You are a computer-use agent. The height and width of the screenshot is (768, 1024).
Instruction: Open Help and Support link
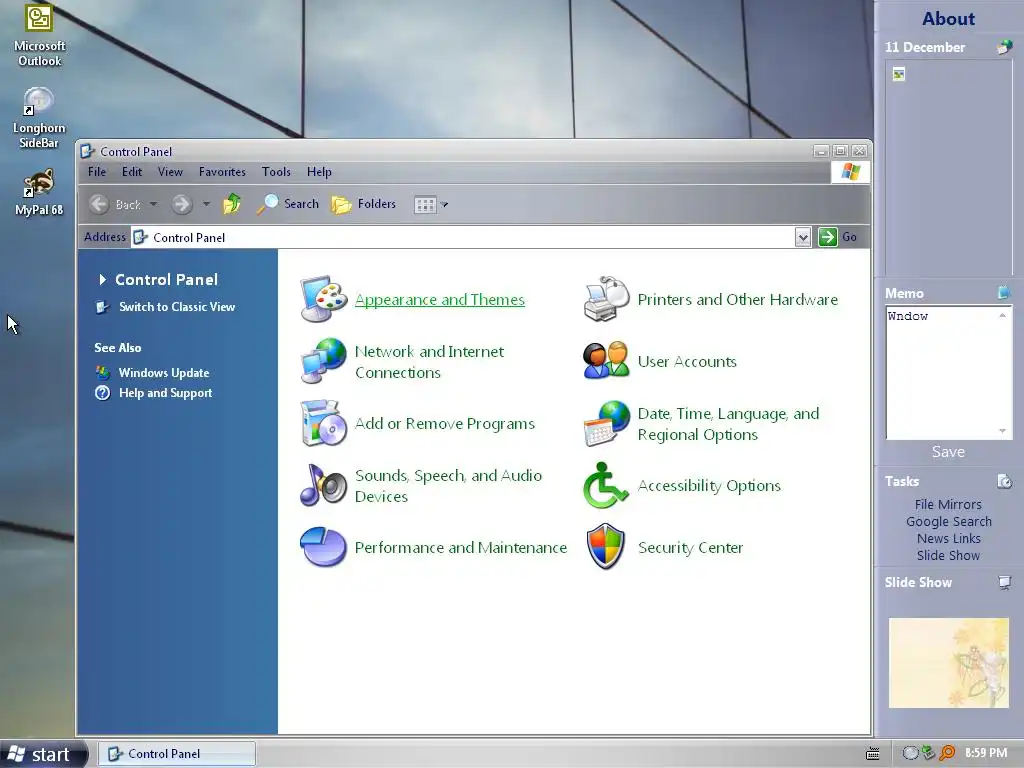[165, 393]
